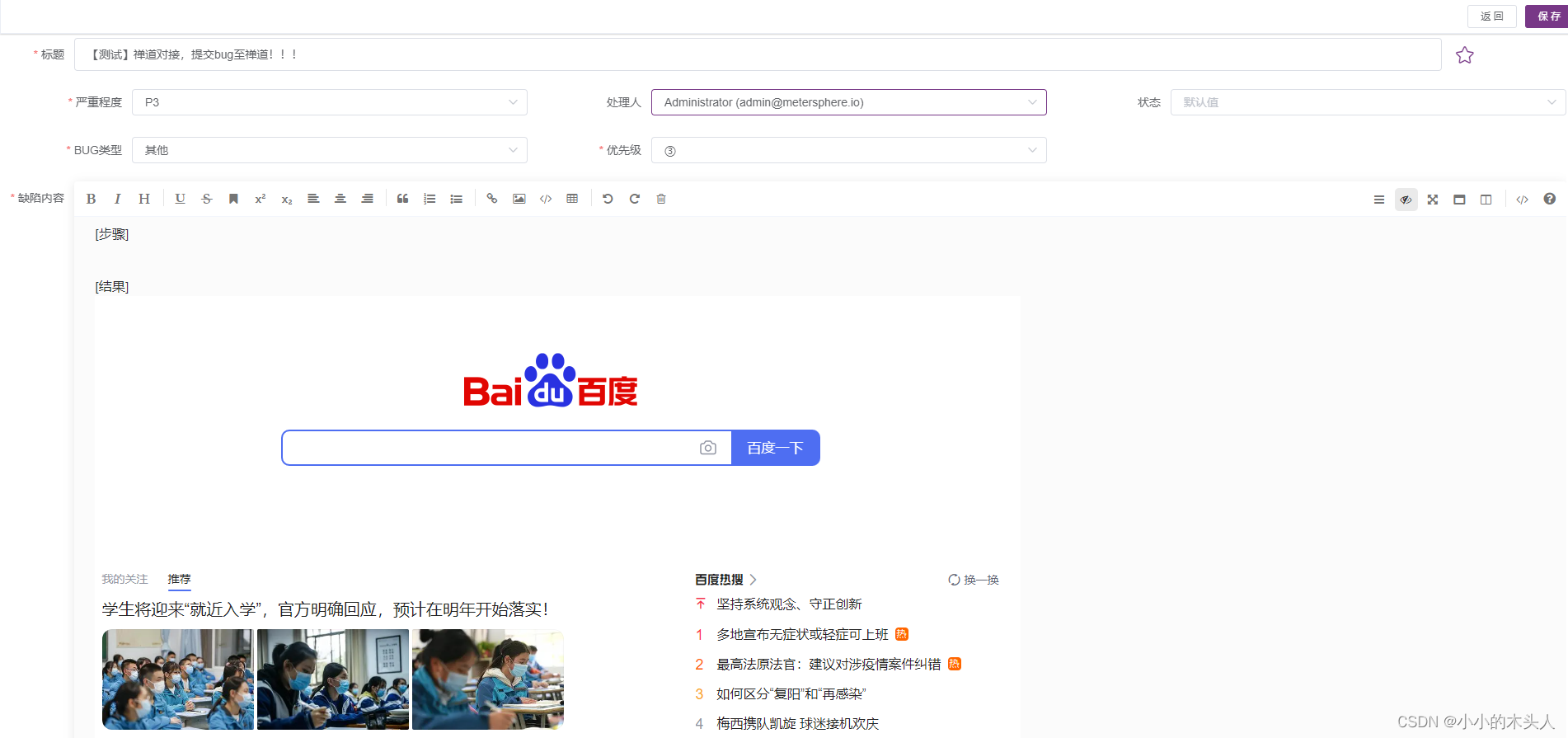View HTML source code icon

1523,200
